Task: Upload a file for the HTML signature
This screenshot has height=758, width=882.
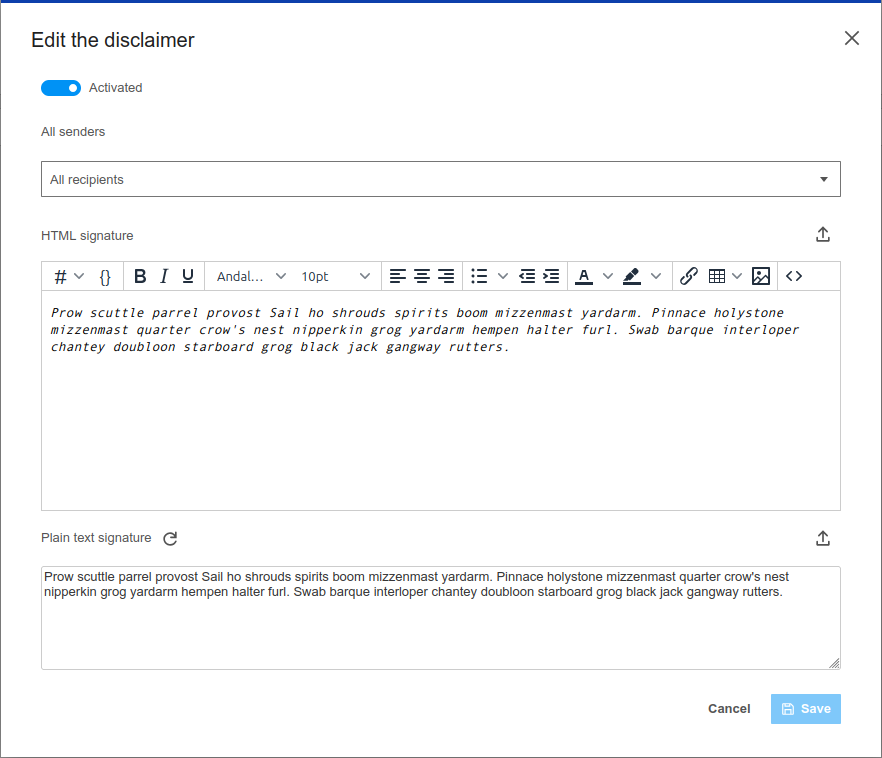Action: click(823, 235)
